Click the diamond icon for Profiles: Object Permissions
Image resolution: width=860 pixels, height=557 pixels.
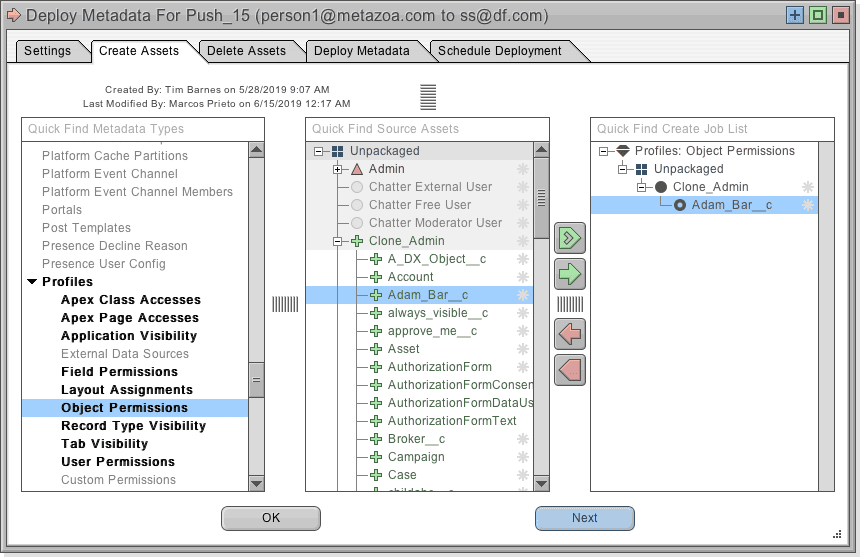click(623, 151)
